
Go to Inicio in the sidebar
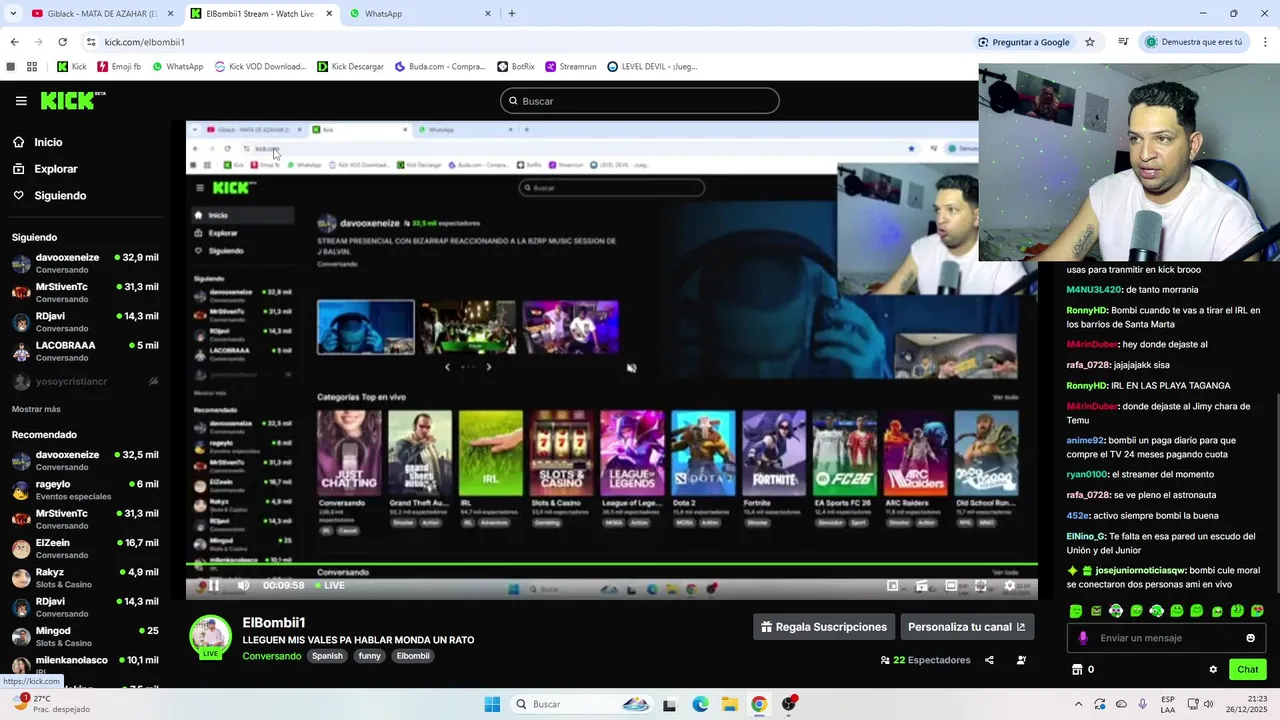click(x=48, y=142)
